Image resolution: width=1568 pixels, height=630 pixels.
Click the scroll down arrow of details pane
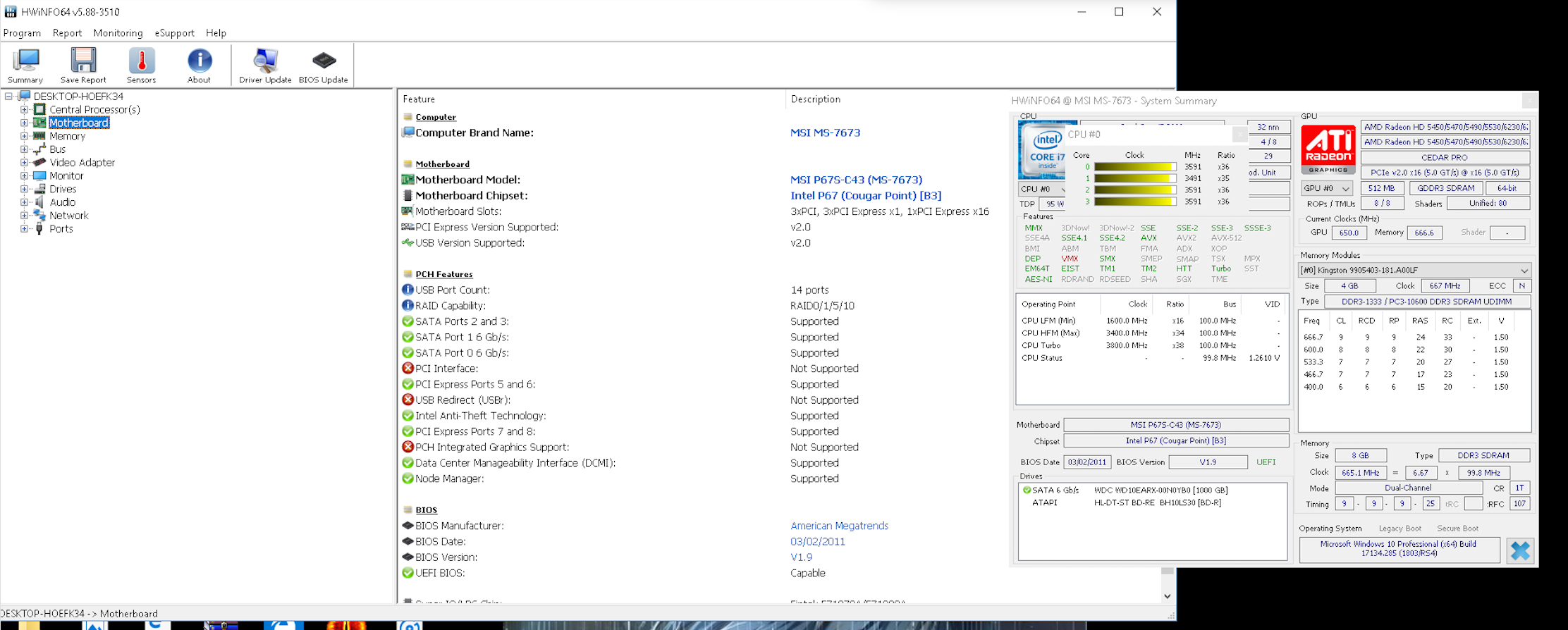click(1167, 596)
